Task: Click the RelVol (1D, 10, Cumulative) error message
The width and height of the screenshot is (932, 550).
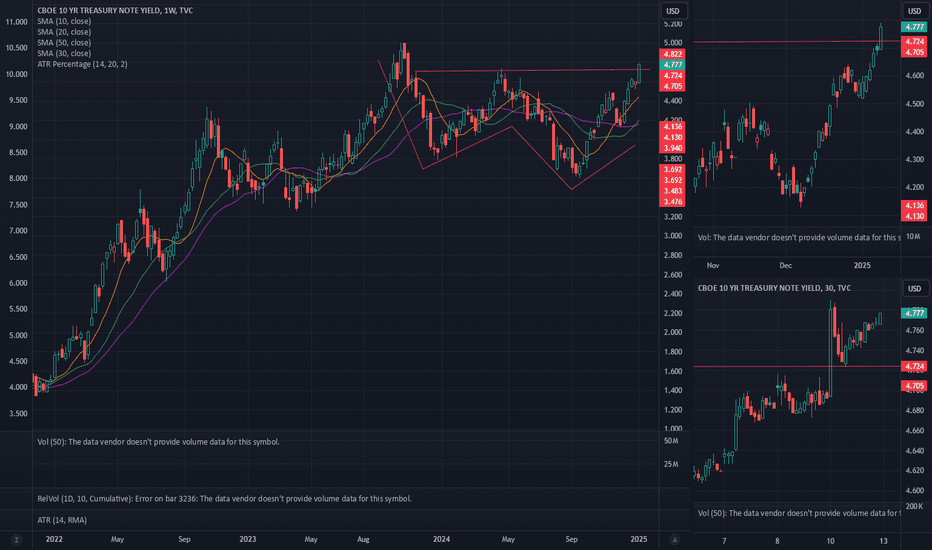Action: tap(224, 498)
